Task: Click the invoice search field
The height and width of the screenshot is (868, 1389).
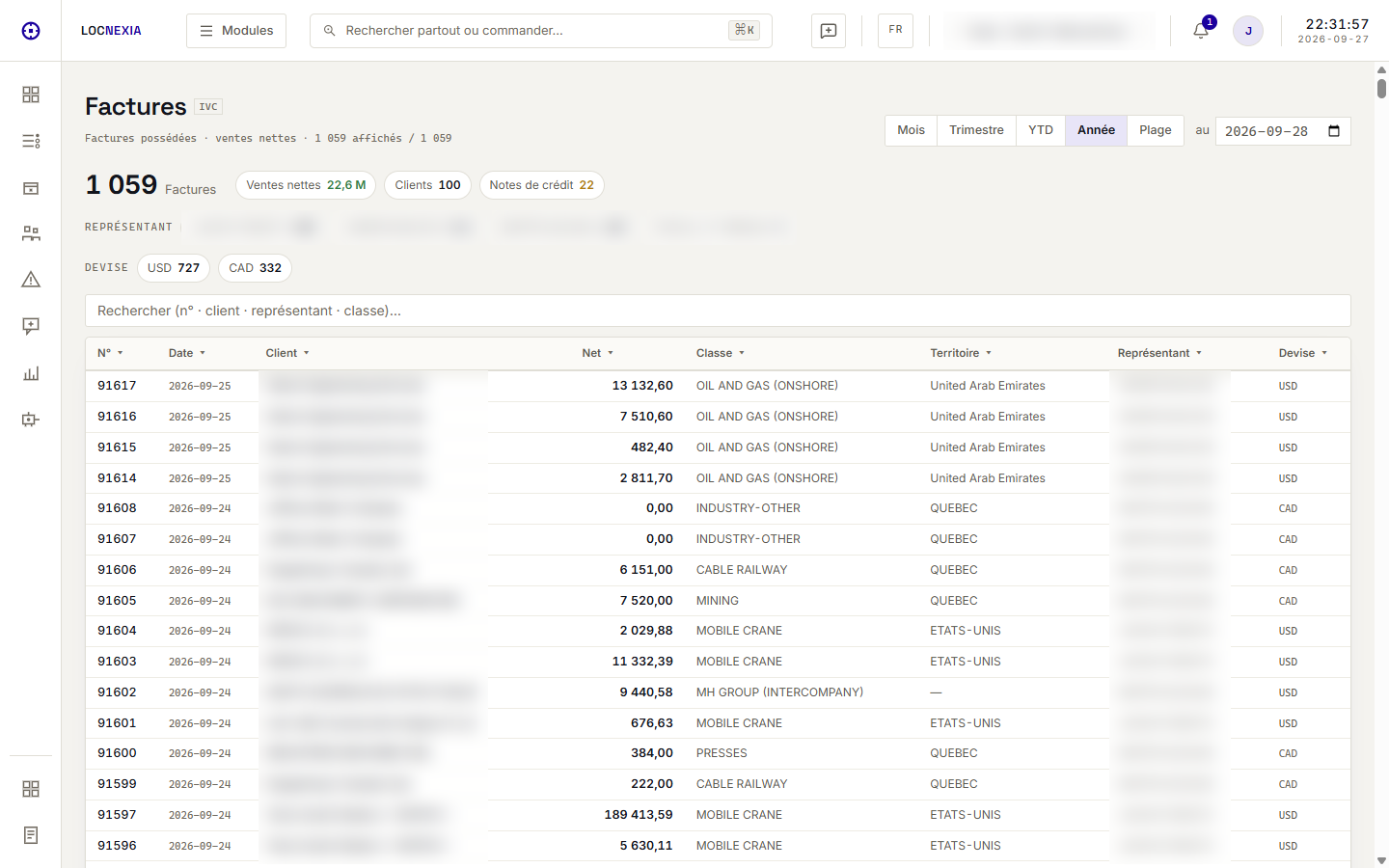Action: (718, 311)
